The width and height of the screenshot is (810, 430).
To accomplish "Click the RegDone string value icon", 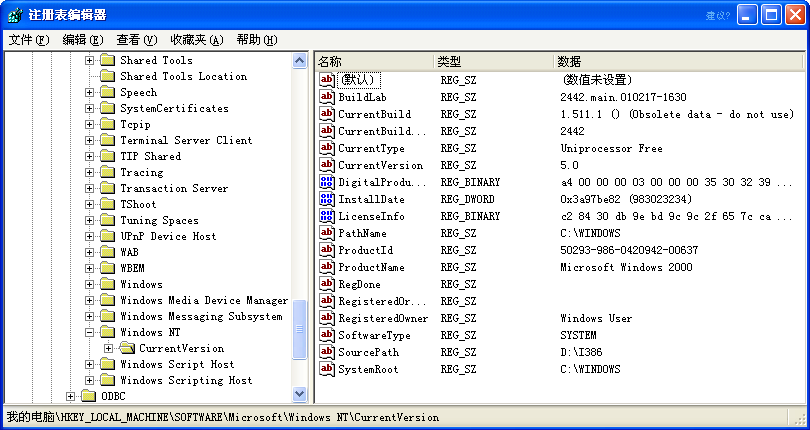I will (326, 284).
